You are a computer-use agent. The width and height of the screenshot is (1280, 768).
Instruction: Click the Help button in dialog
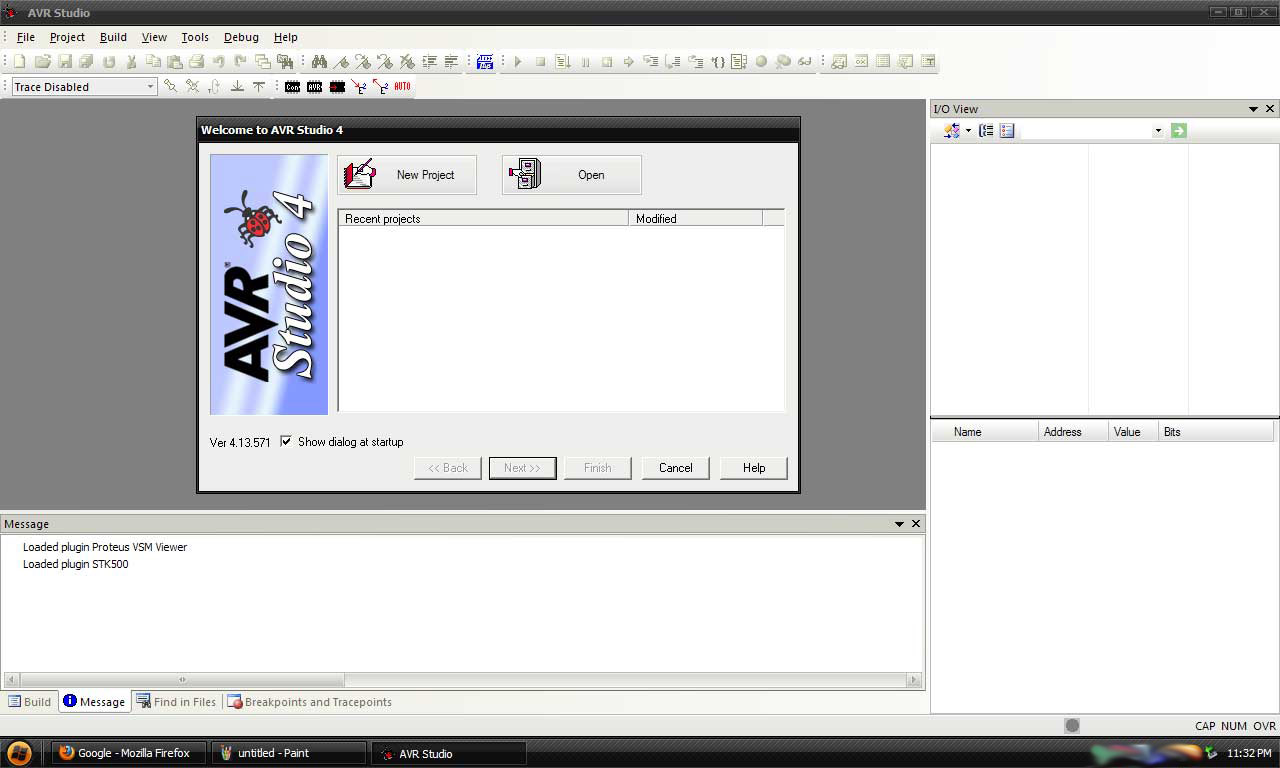coord(754,468)
